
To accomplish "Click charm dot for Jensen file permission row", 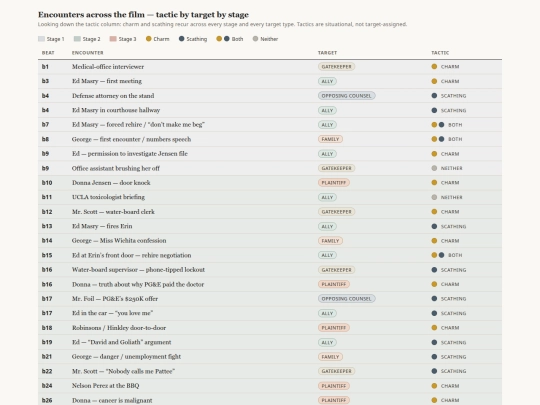I will tap(434, 154).
